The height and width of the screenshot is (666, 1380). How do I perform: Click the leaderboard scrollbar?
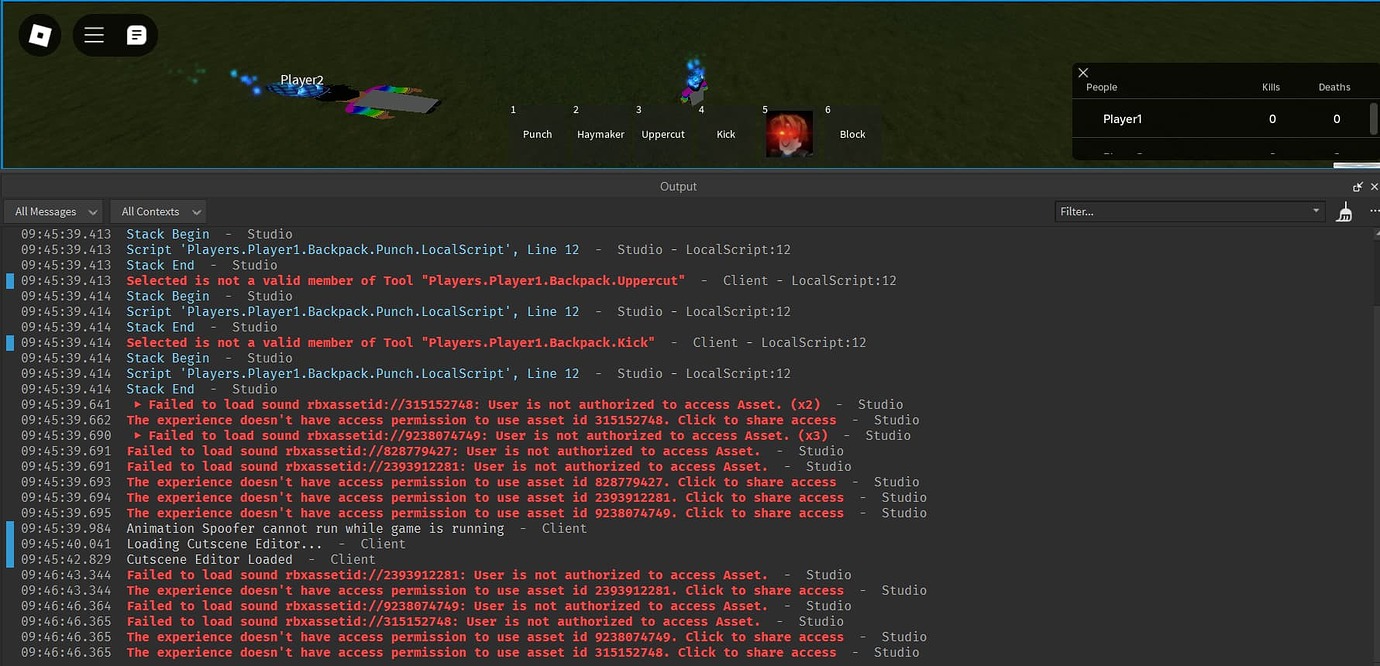tap(1374, 118)
